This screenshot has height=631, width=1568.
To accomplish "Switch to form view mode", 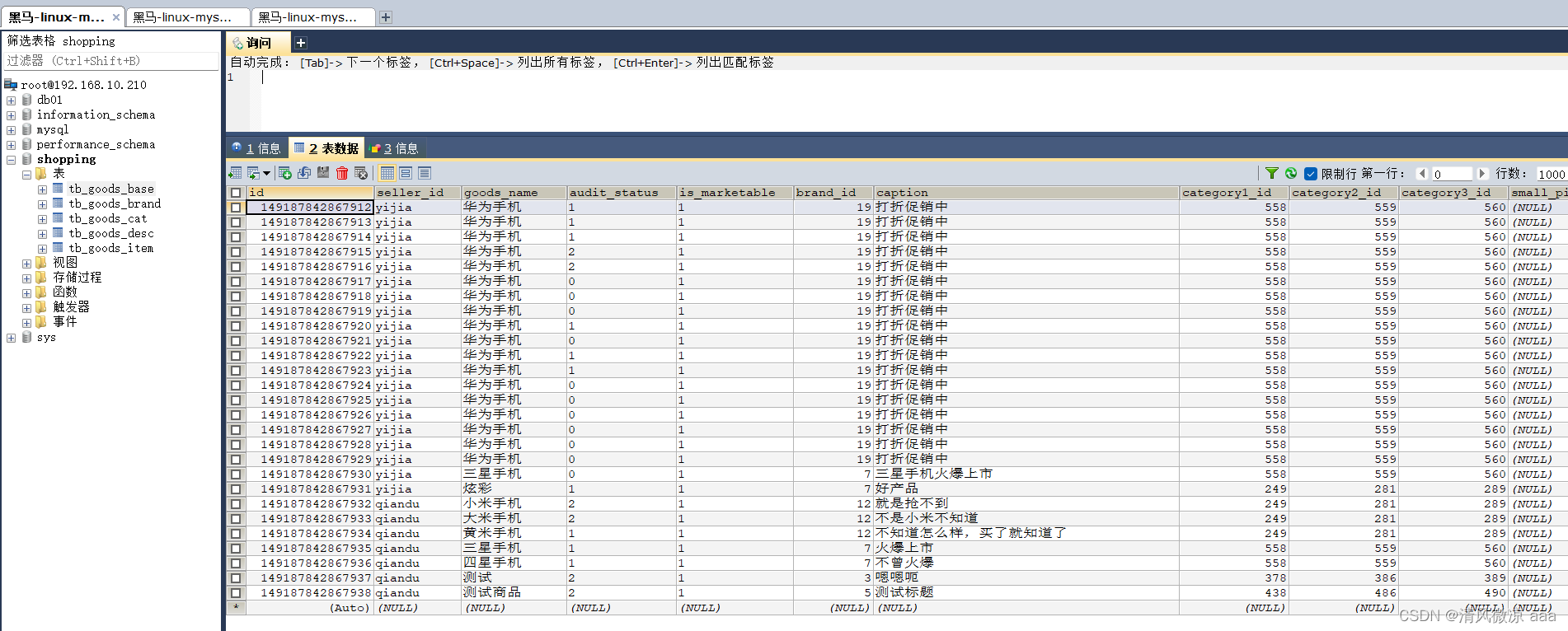I will pyautogui.click(x=406, y=173).
